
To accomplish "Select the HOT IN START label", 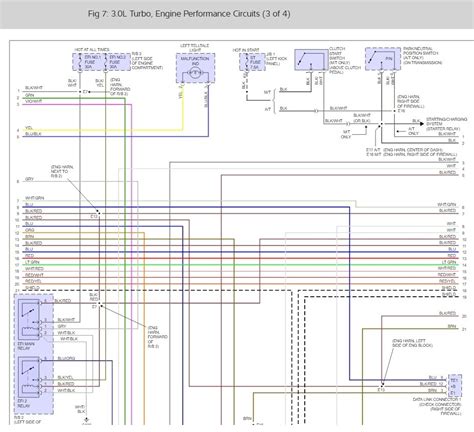I will pyautogui.click(x=246, y=50).
